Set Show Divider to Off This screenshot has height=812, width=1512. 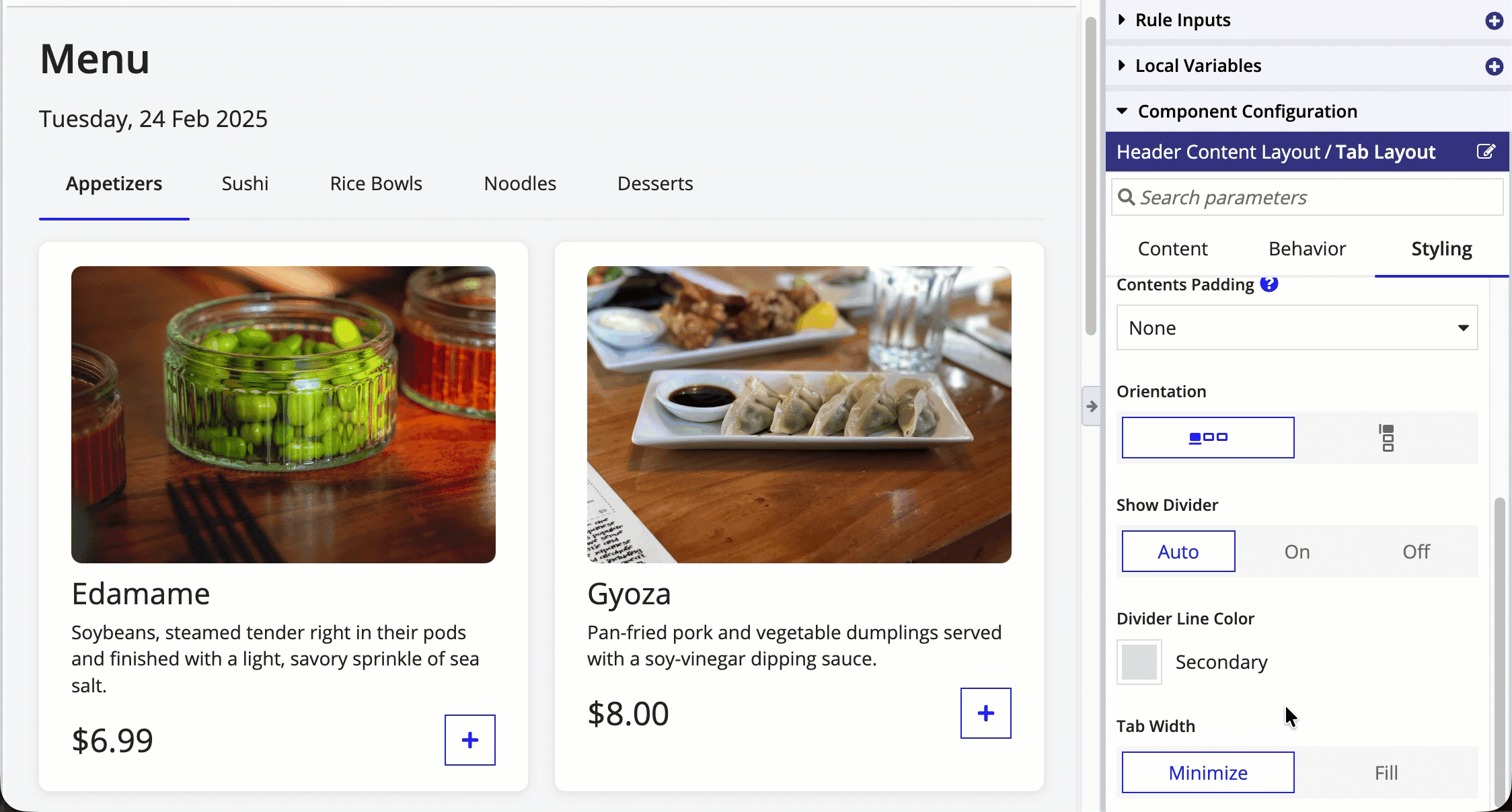pos(1416,551)
